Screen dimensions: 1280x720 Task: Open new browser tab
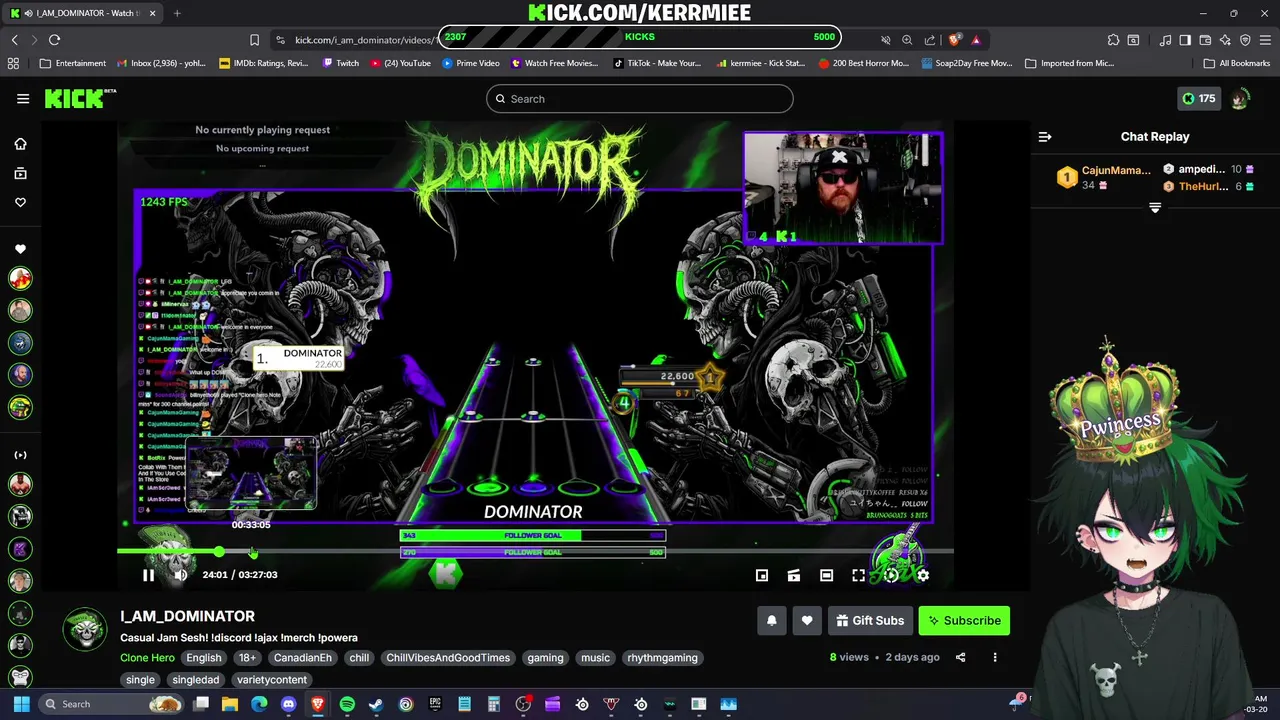click(x=177, y=13)
